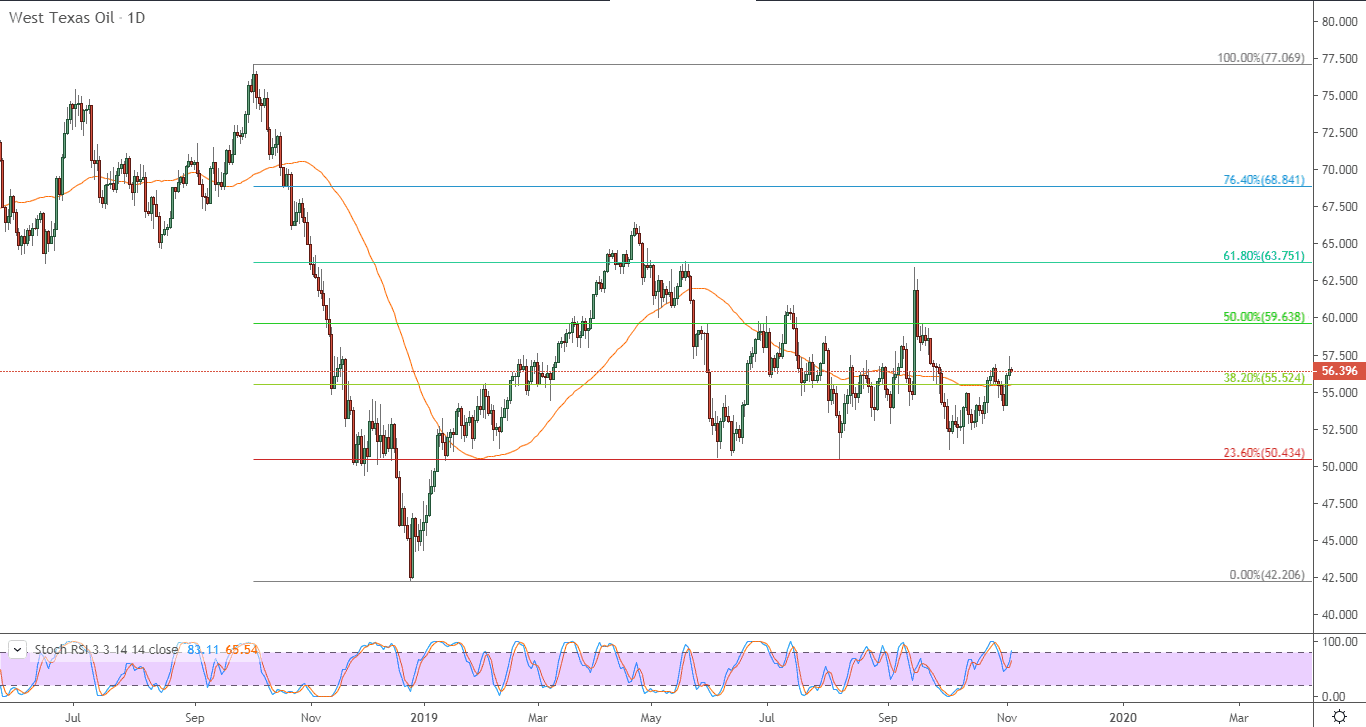Click the 2019 date on time axis
The width and height of the screenshot is (1366, 727).
click(x=424, y=717)
